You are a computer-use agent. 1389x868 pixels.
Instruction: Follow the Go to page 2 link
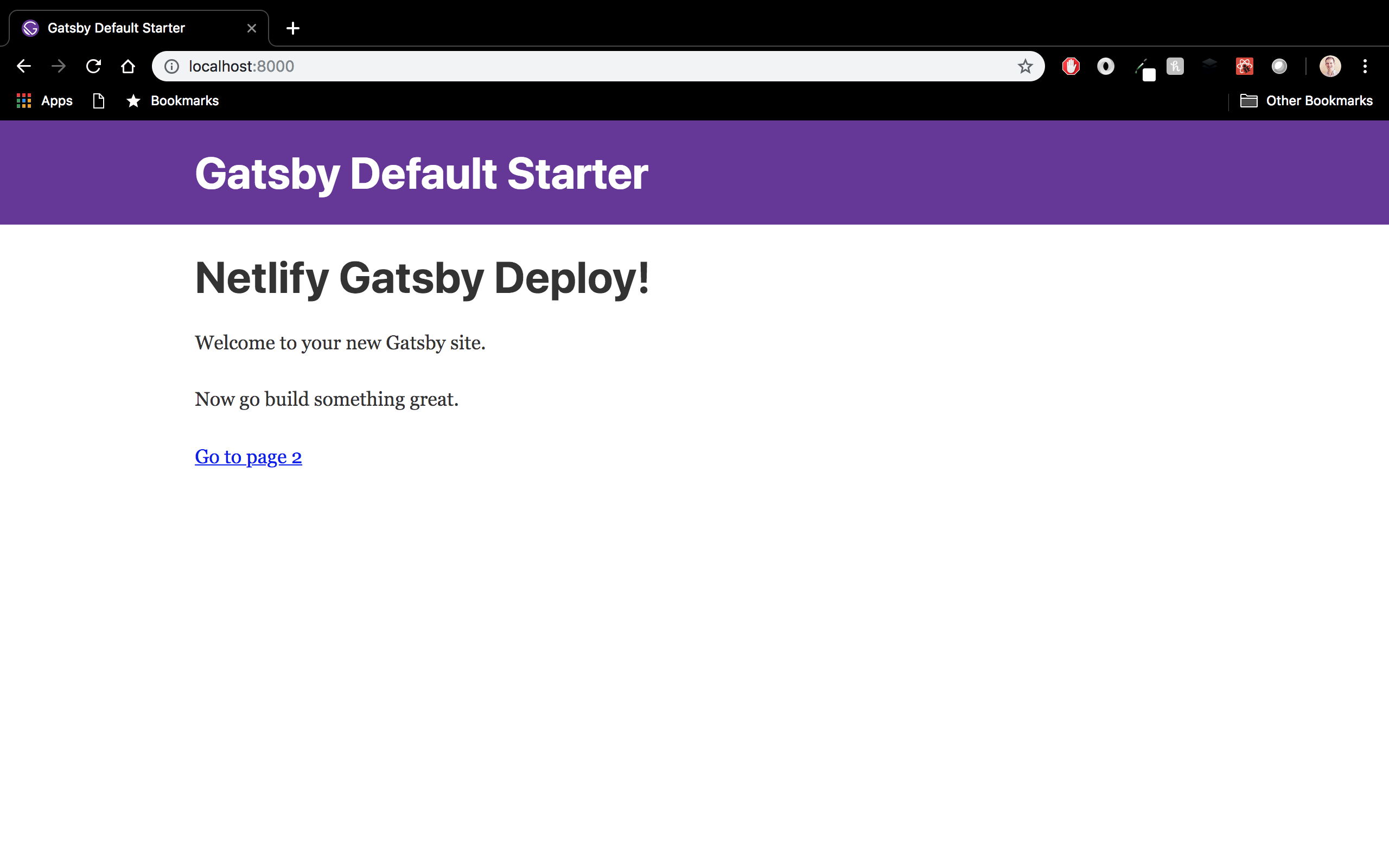tap(248, 457)
